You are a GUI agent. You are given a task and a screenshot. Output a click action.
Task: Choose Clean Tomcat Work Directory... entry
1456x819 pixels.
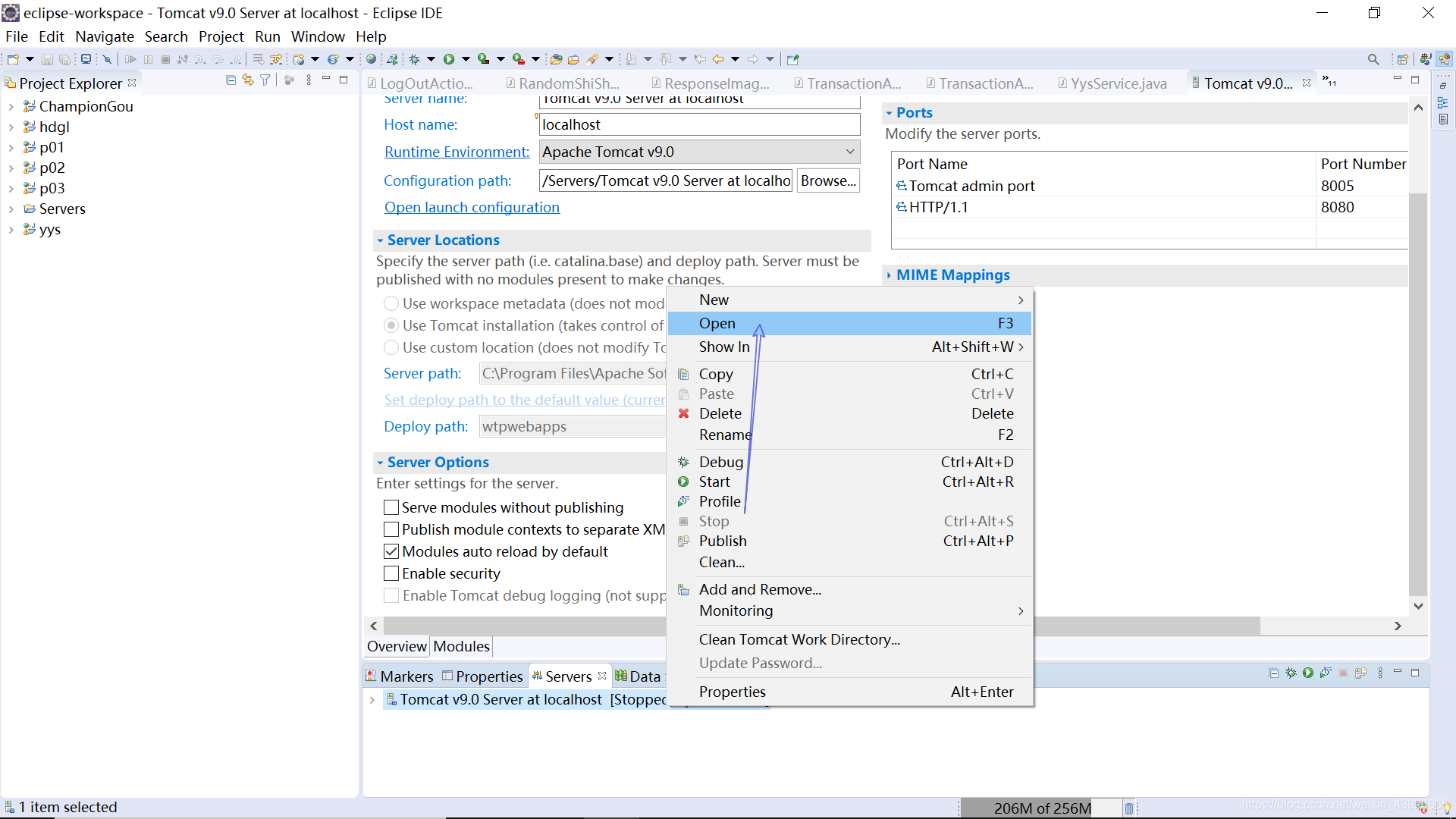[849, 639]
